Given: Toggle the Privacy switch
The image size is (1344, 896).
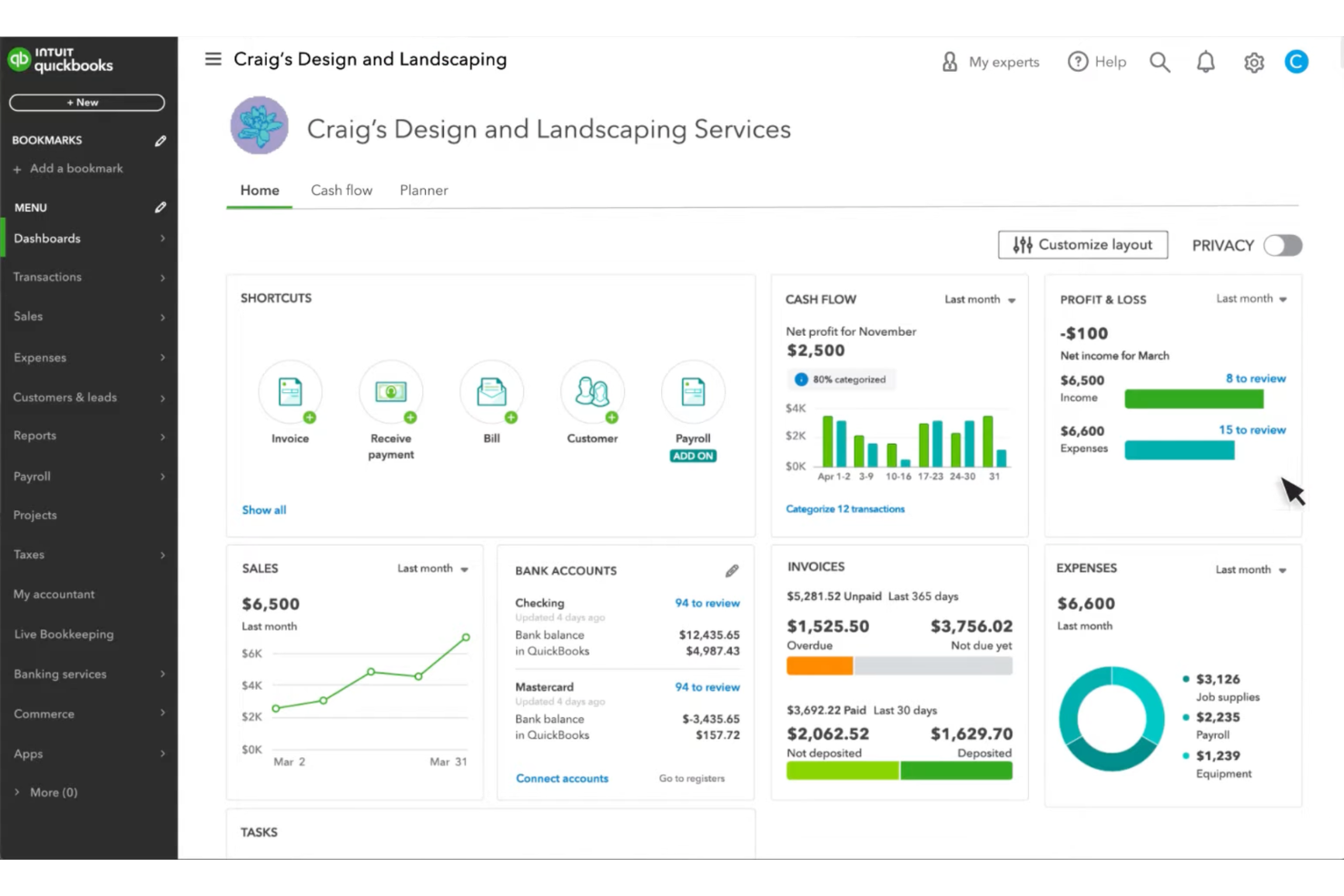Looking at the screenshot, I should [1282, 245].
